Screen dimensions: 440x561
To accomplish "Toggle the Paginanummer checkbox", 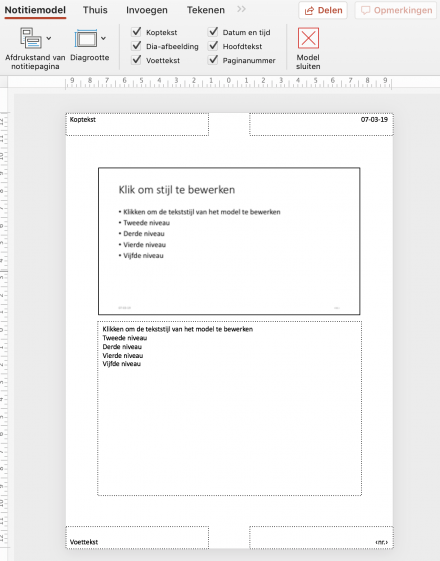I will 213,60.
